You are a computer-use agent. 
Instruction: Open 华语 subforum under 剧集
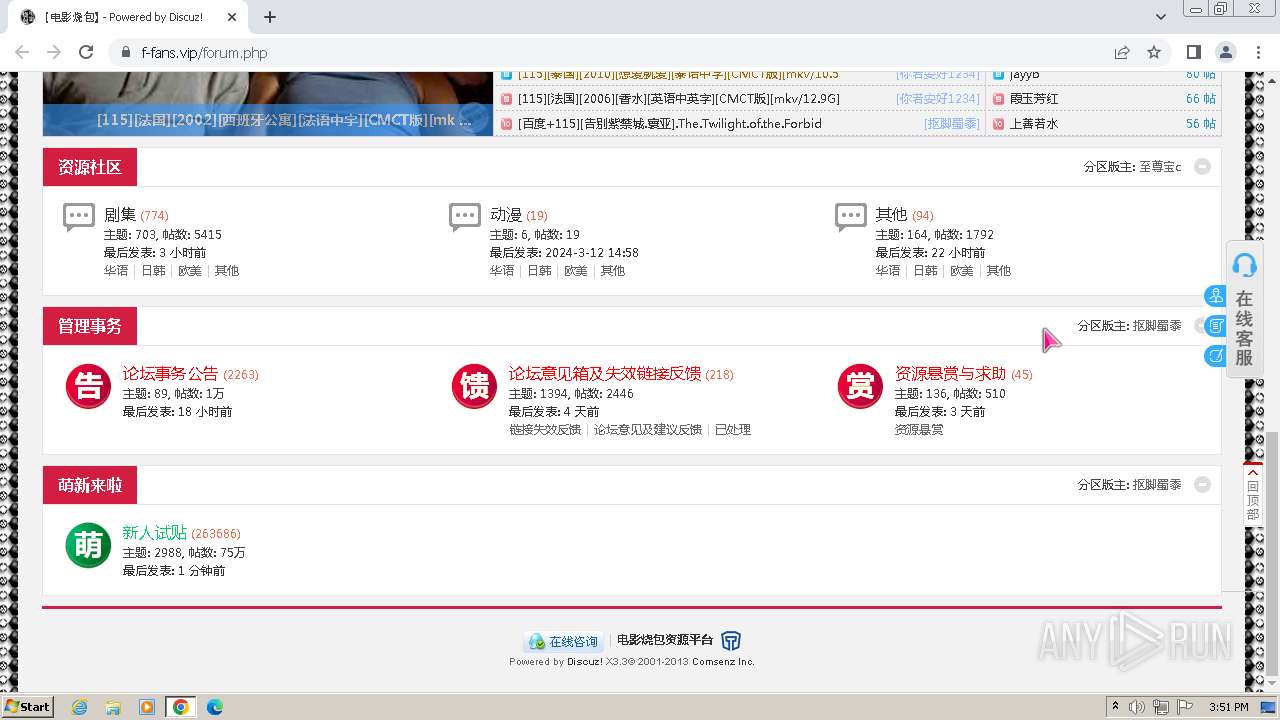tap(116, 271)
